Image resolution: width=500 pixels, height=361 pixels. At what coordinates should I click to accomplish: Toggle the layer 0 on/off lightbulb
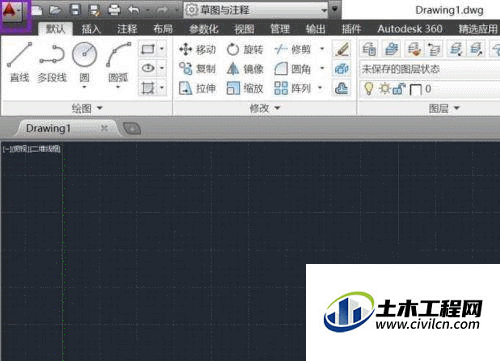click(x=368, y=89)
